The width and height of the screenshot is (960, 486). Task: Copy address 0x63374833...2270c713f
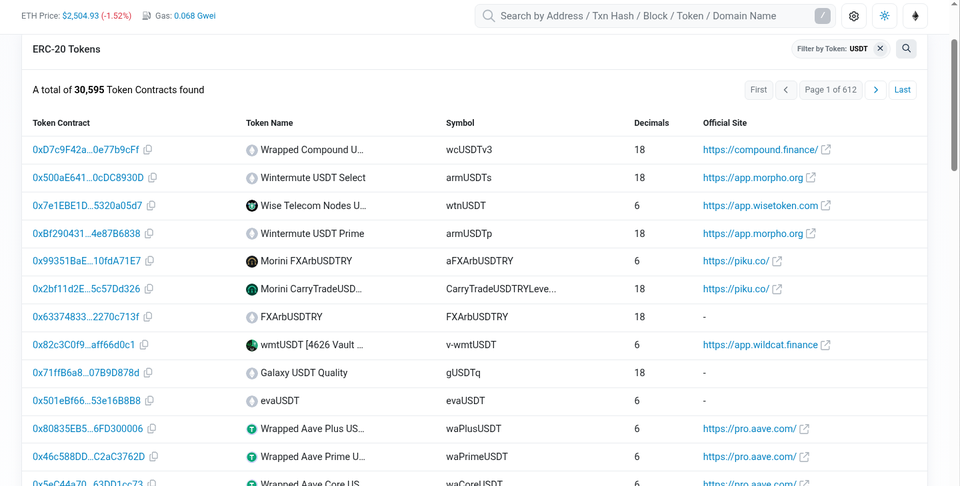click(148, 317)
